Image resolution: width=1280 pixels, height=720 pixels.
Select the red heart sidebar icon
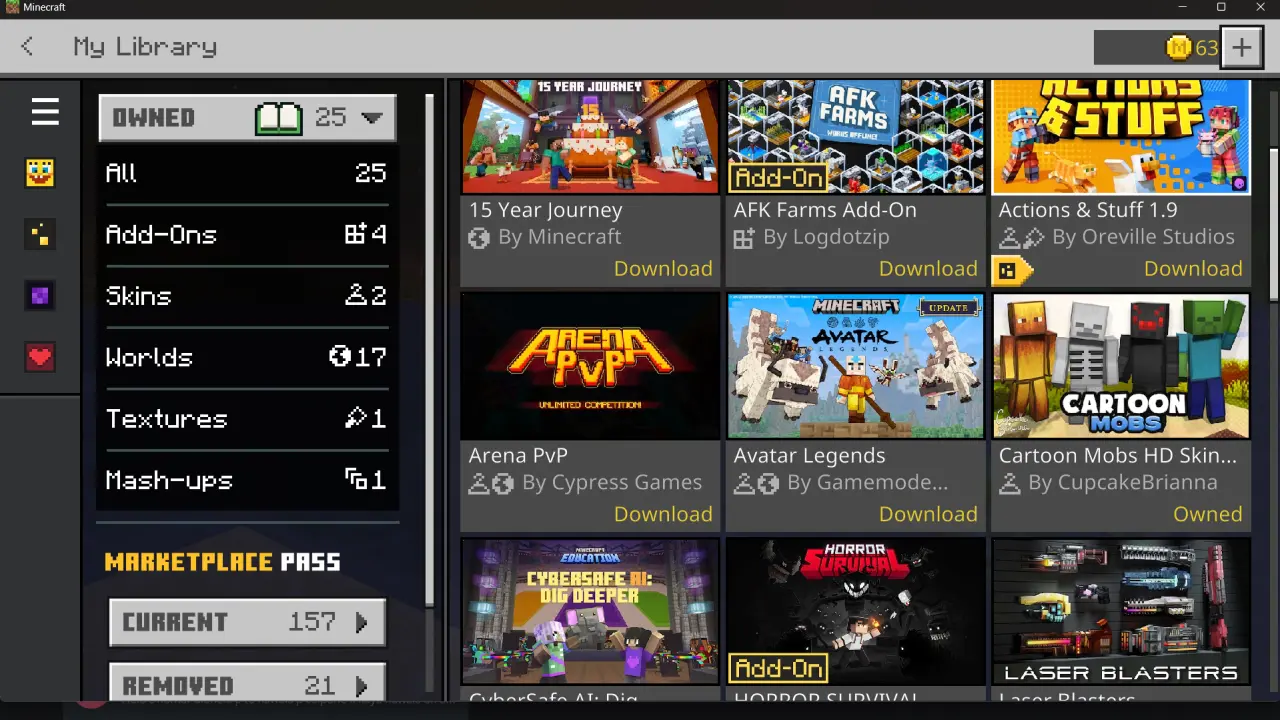[x=40, y=357]
